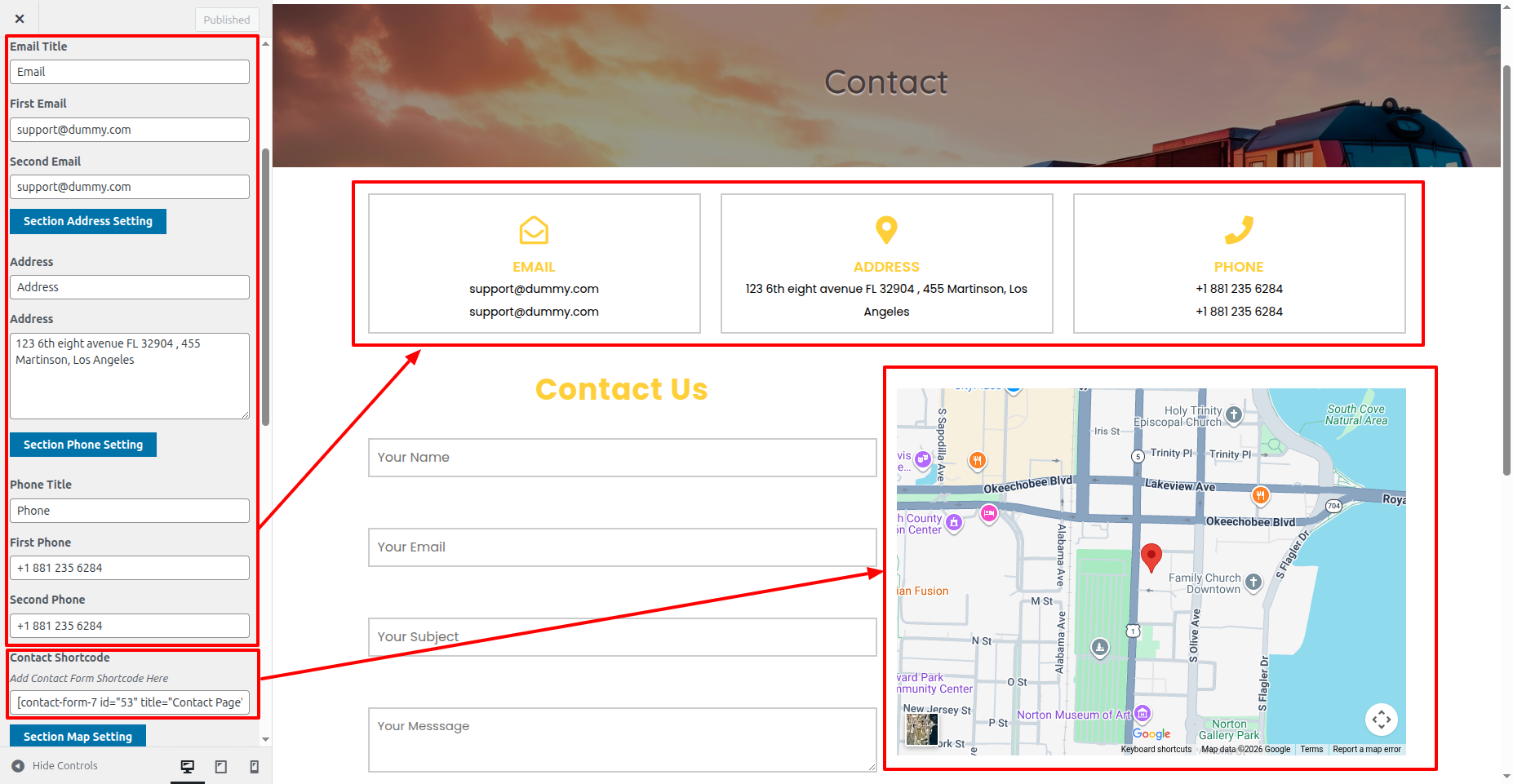Open satellite imagery thumbnail on map
Screen dimensions: 1513x784
pos(922,729)
